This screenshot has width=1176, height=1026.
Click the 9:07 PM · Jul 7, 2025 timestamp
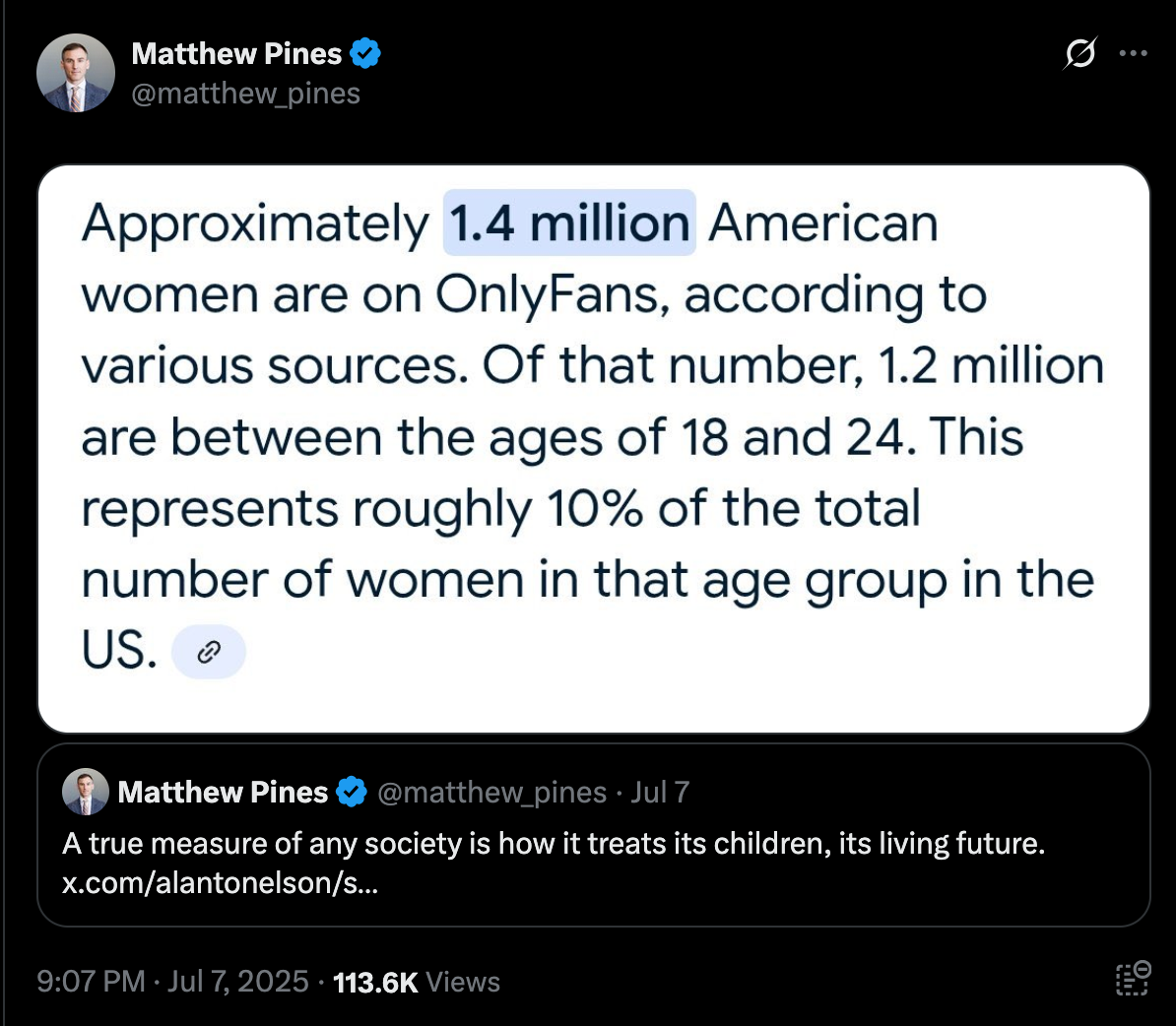click(x=172, y=981)
